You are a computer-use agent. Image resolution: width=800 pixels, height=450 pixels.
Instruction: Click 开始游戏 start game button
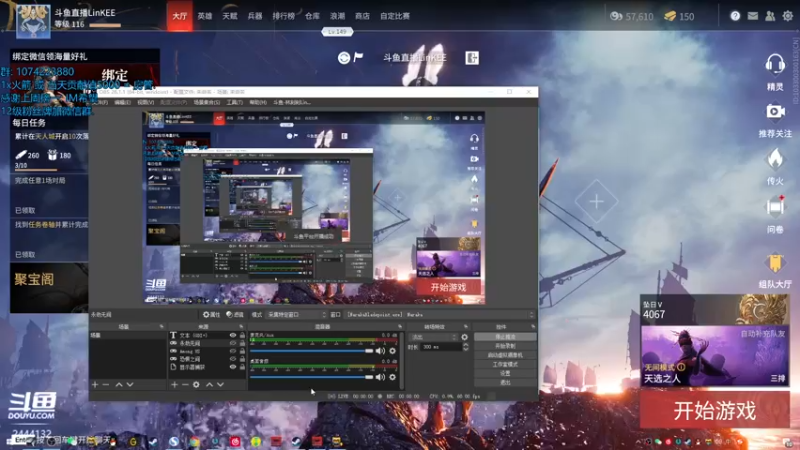pyautogui.click(x=714, y=410)
